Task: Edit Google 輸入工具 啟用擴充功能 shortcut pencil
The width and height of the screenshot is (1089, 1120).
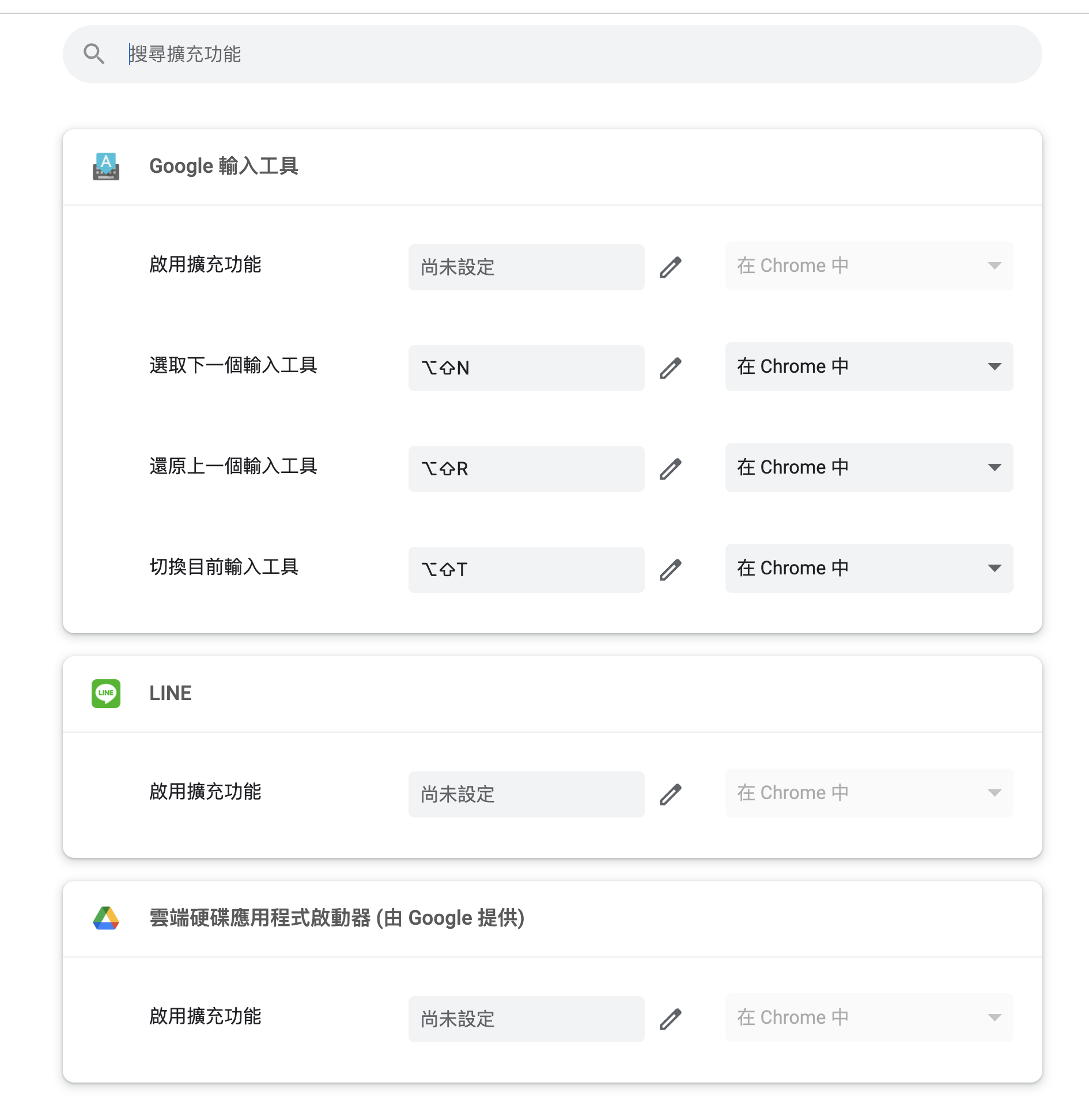Action: coord(671,267)
